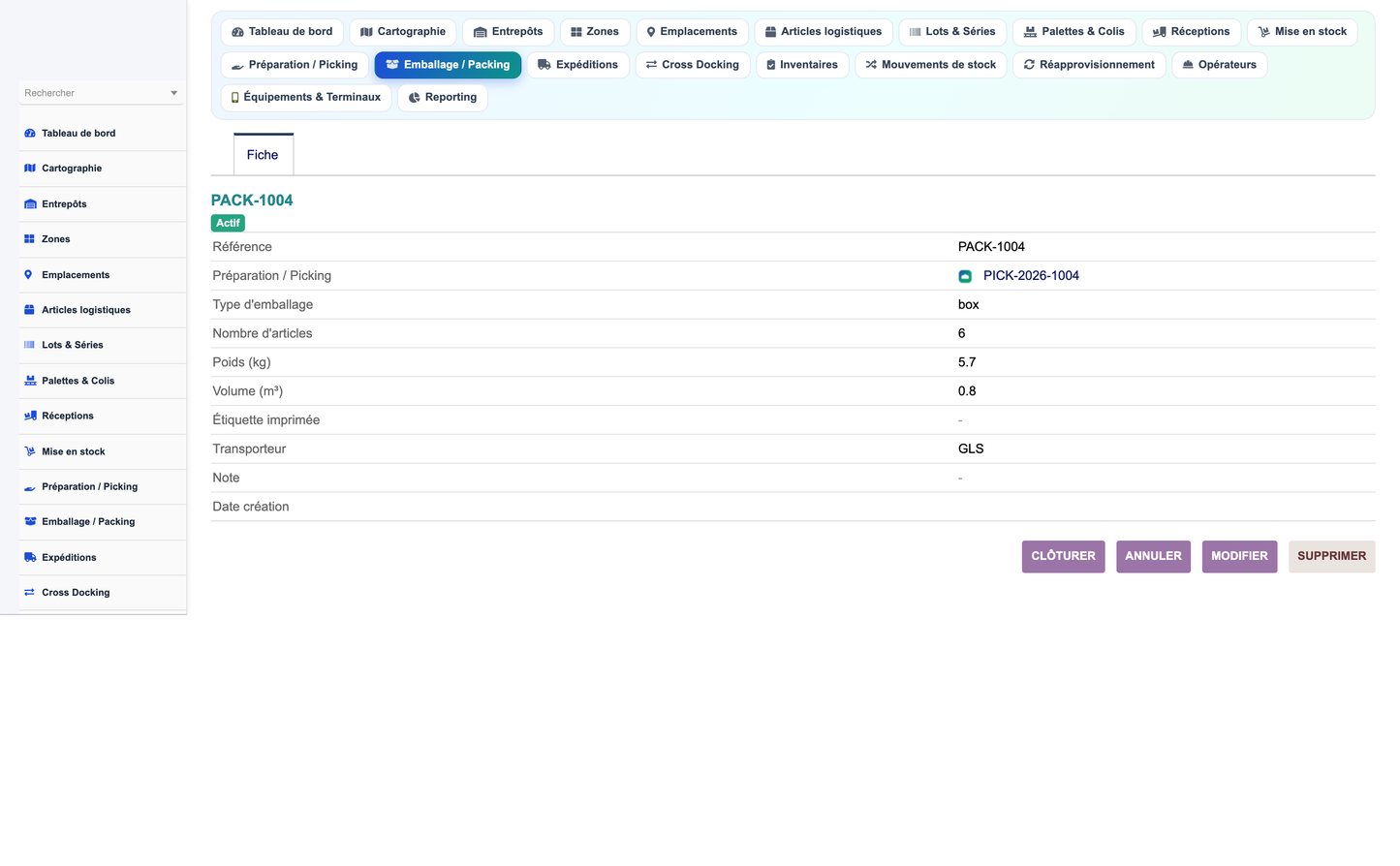Click the SUPPRIMER button
Image resolution: width=1400 pixels, height=866 pixels.
(1331, 557)
